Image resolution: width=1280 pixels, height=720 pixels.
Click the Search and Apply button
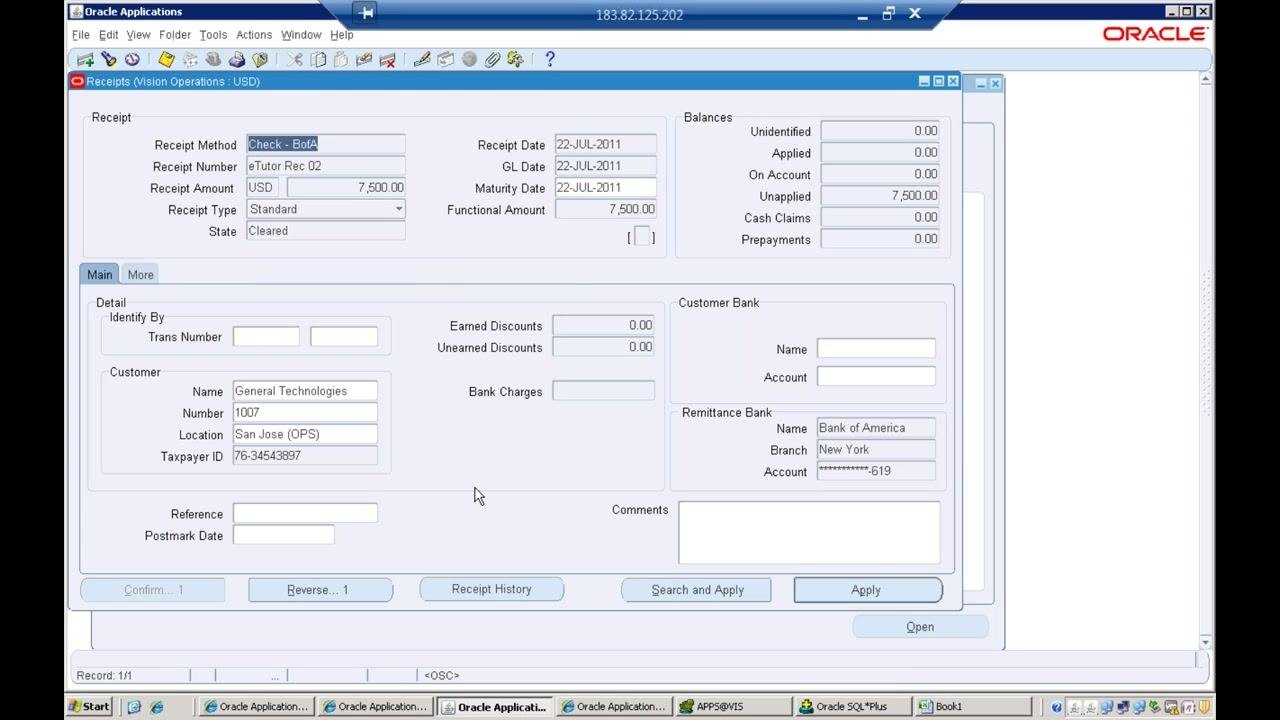(x=697, y=590)
